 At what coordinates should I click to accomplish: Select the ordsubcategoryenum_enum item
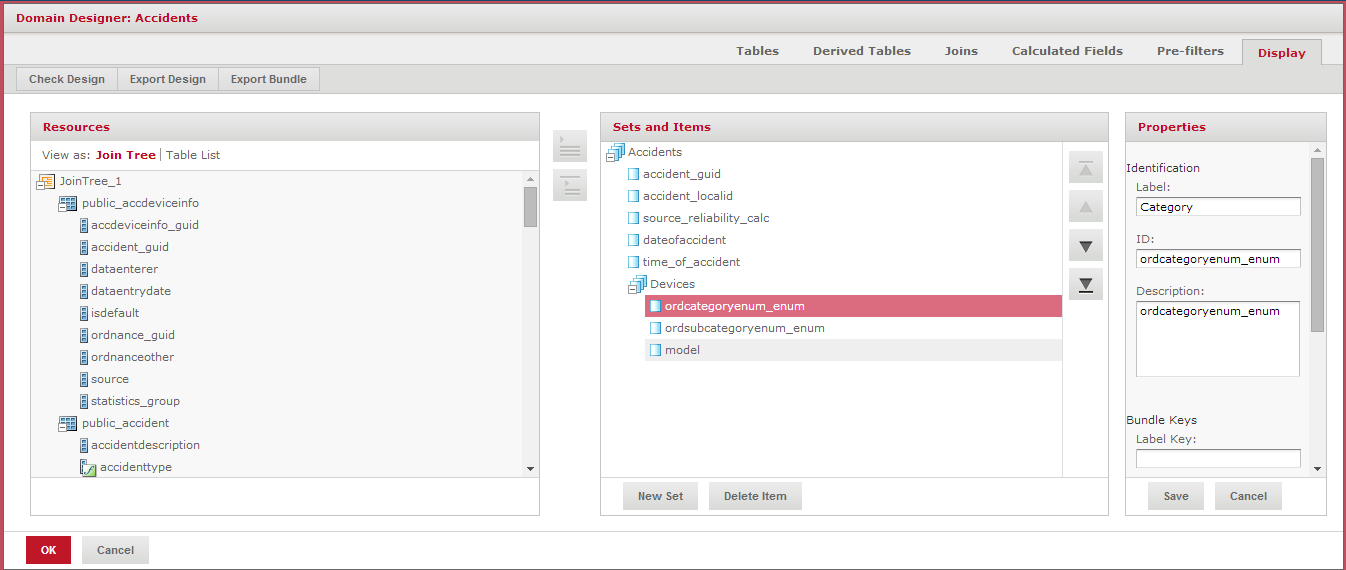click(x=744, y=328)
